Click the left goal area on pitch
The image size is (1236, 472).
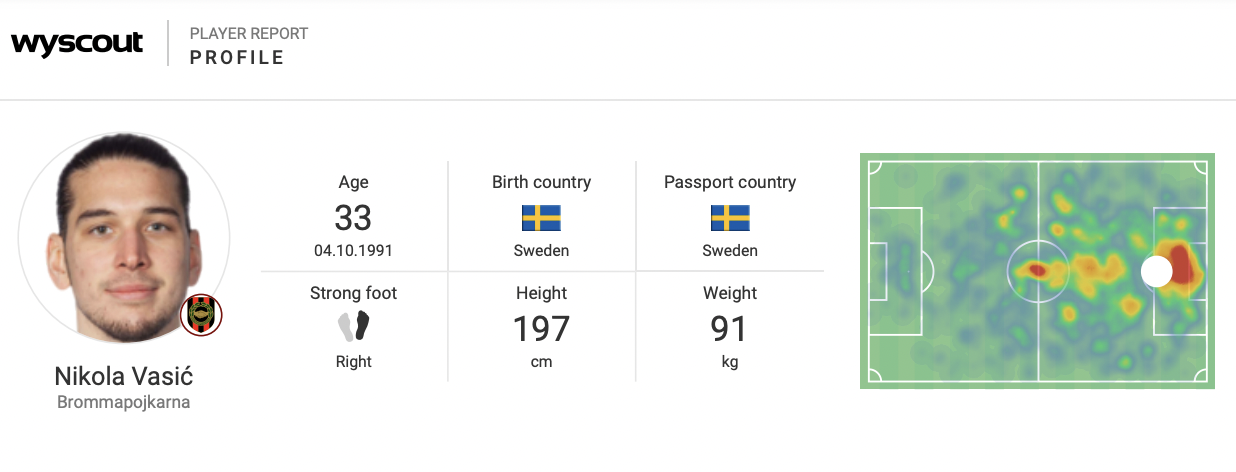[878, 271]
